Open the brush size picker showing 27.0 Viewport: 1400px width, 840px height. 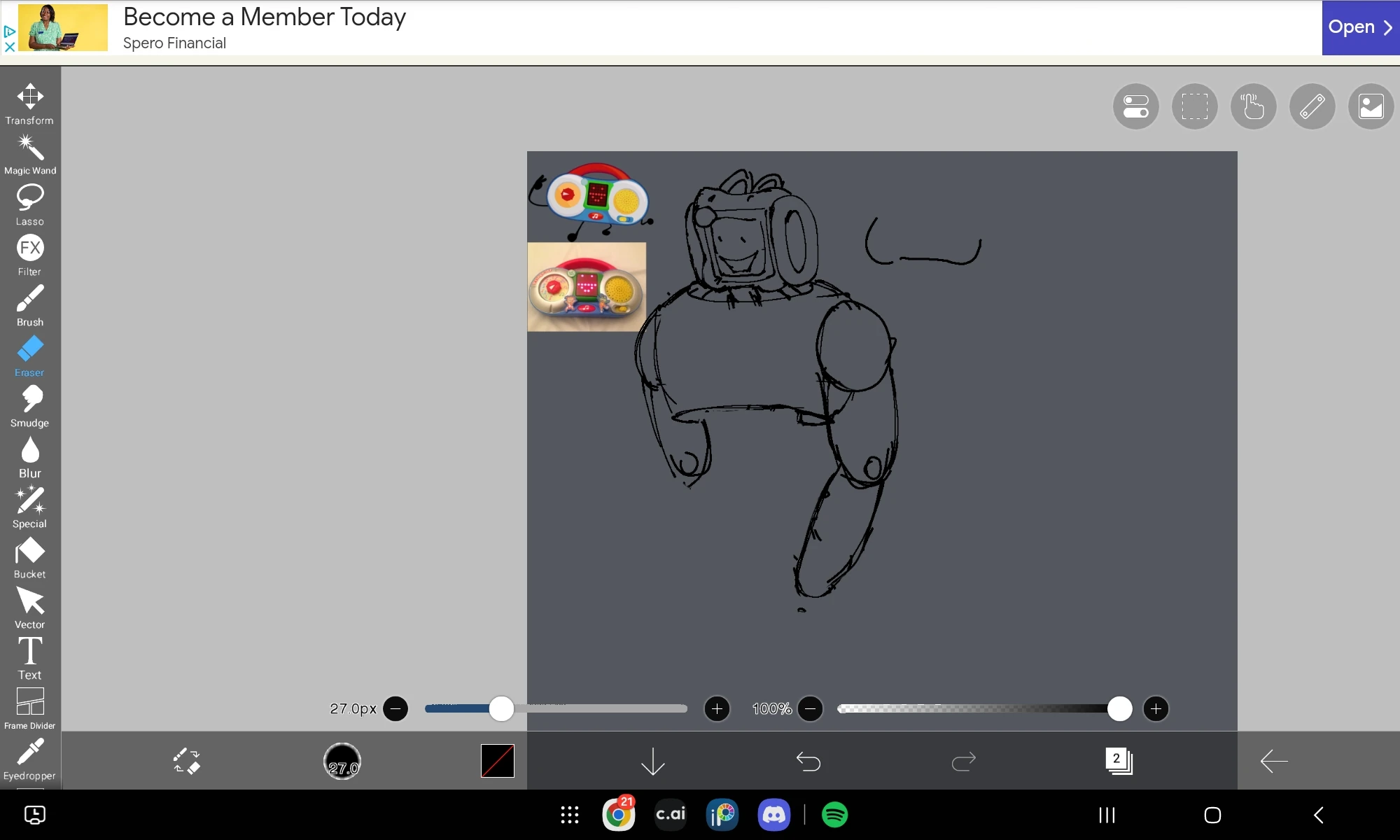[x=342, y=761]
